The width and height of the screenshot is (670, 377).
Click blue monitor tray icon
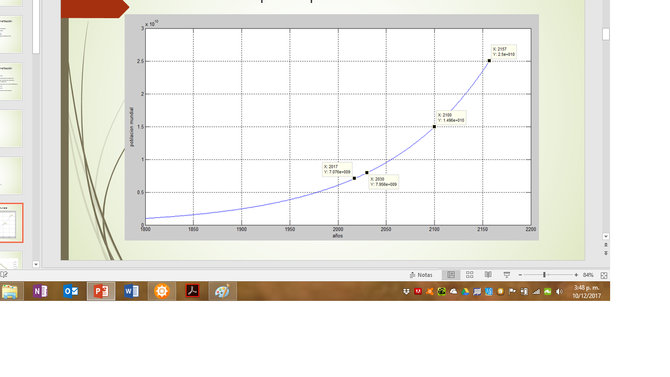click(477, 292)
